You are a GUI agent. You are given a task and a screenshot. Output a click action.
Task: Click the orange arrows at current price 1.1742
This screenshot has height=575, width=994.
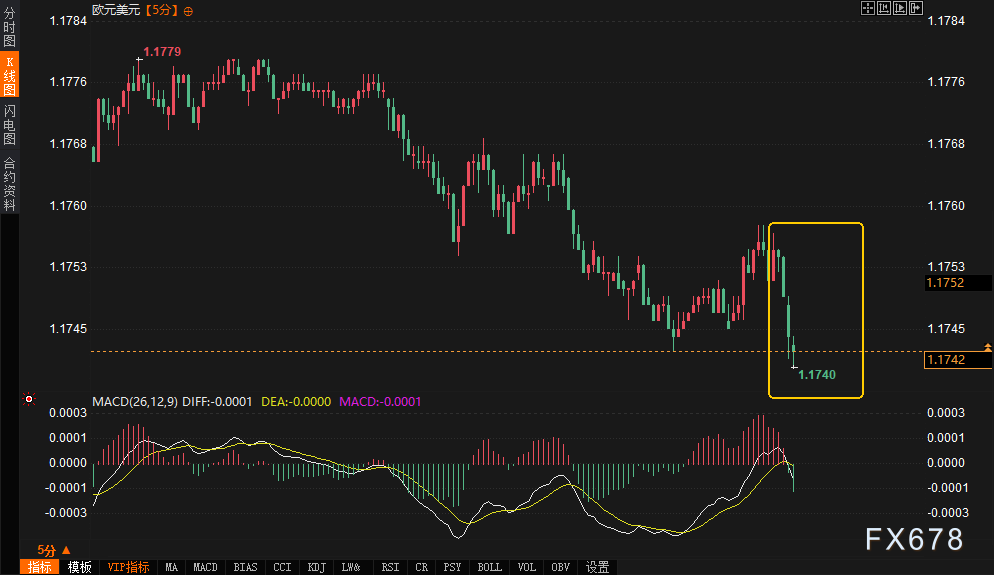tap(988, 347)
